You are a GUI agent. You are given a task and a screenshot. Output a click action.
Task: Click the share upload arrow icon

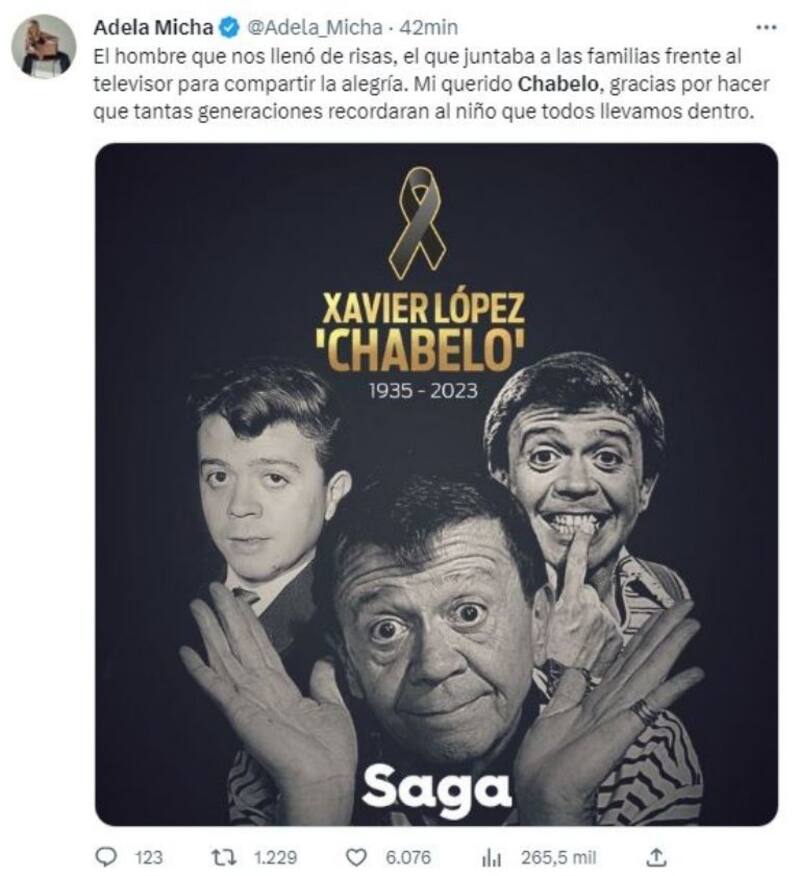tap(658, 856)
